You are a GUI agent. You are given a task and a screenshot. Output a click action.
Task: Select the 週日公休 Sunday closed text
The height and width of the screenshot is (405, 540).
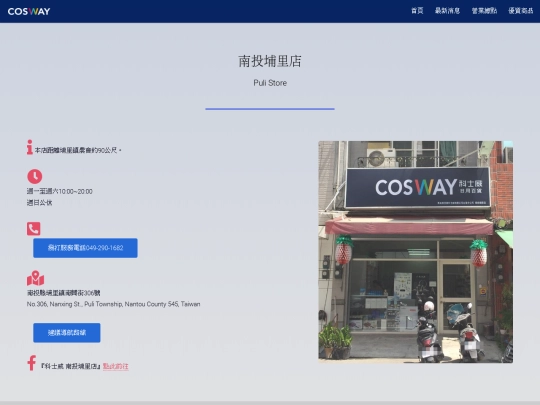click(x=39, y=202)
